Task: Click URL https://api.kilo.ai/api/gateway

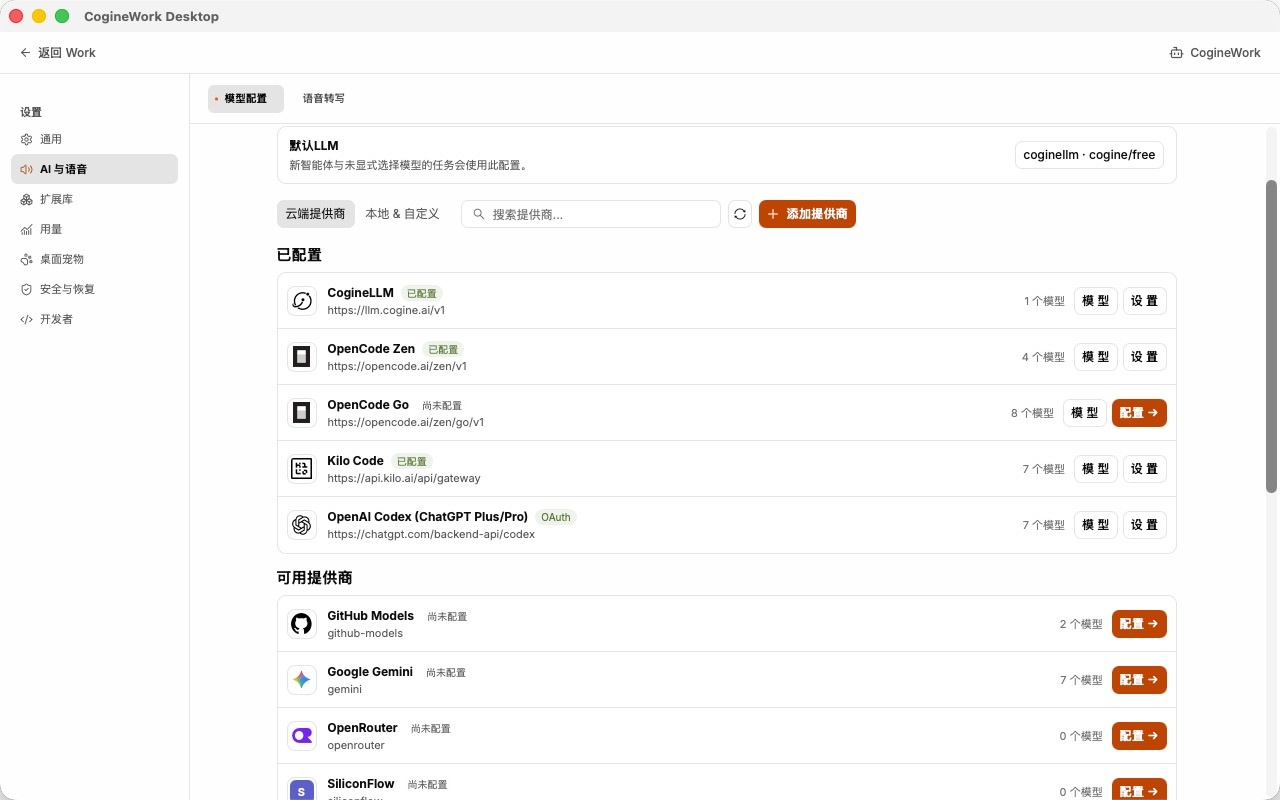Action: [404, 478]
